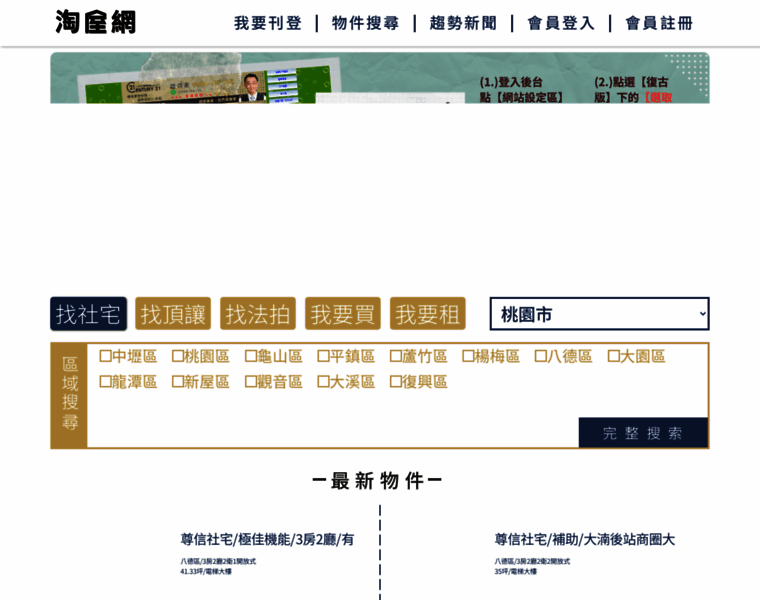Click the 41.33坪/電梯大樓 listing detail
The width and height of the screenshot is (760, 600).
point(206,571)
